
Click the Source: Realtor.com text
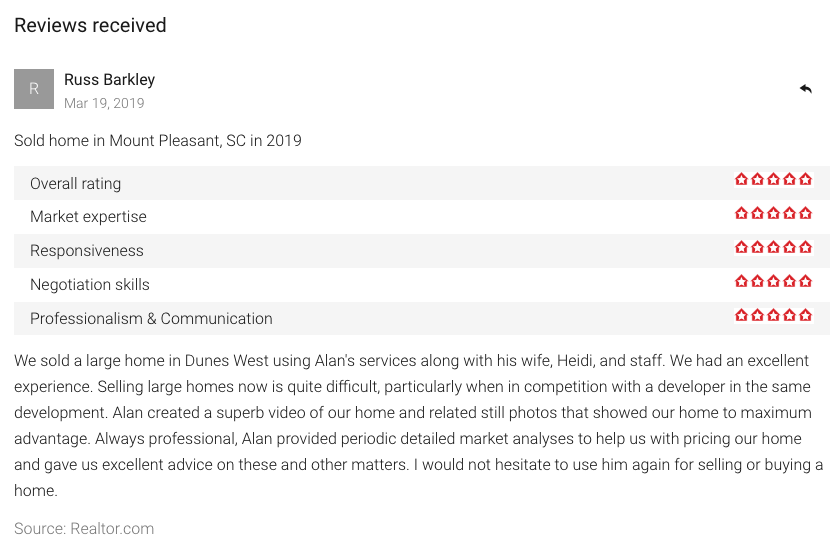[x=84, y=528]
